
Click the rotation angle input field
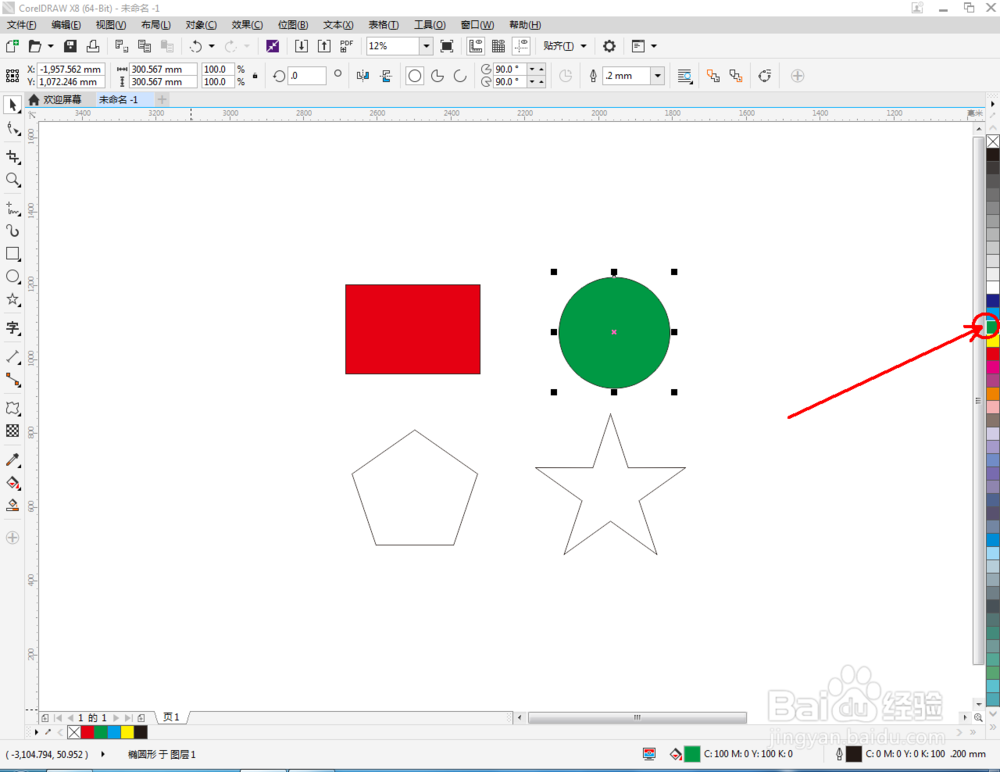(x=307, y=75)
